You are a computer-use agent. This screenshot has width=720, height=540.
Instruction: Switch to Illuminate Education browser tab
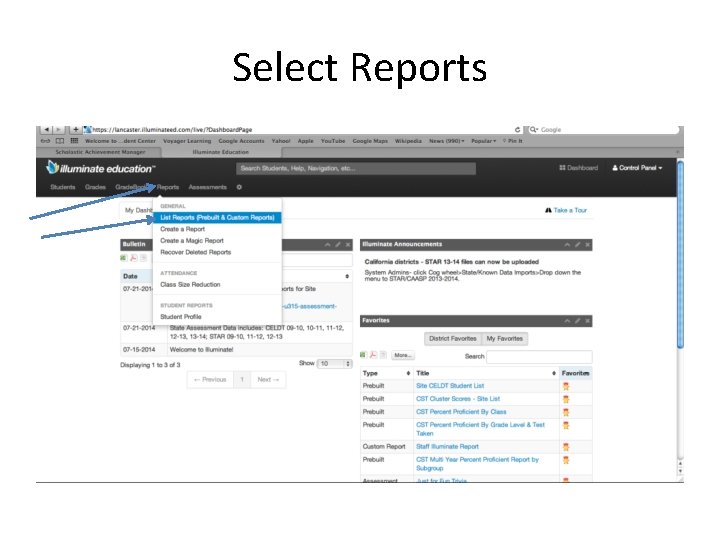tap(221, 152)
